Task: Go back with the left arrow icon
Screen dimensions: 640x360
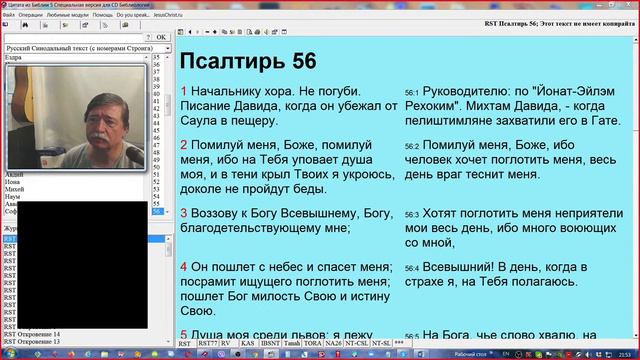Action: (190, 32)
